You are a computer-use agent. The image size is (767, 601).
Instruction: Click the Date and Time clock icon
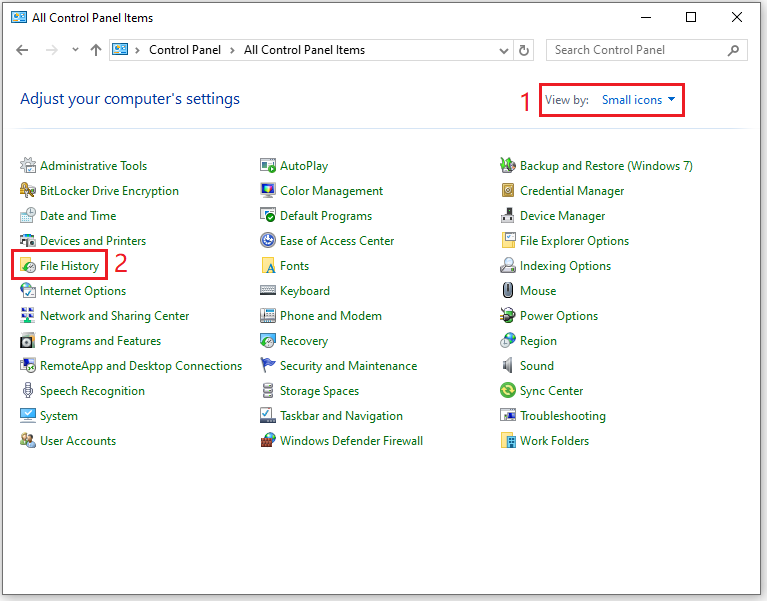[x=28, y=216]
